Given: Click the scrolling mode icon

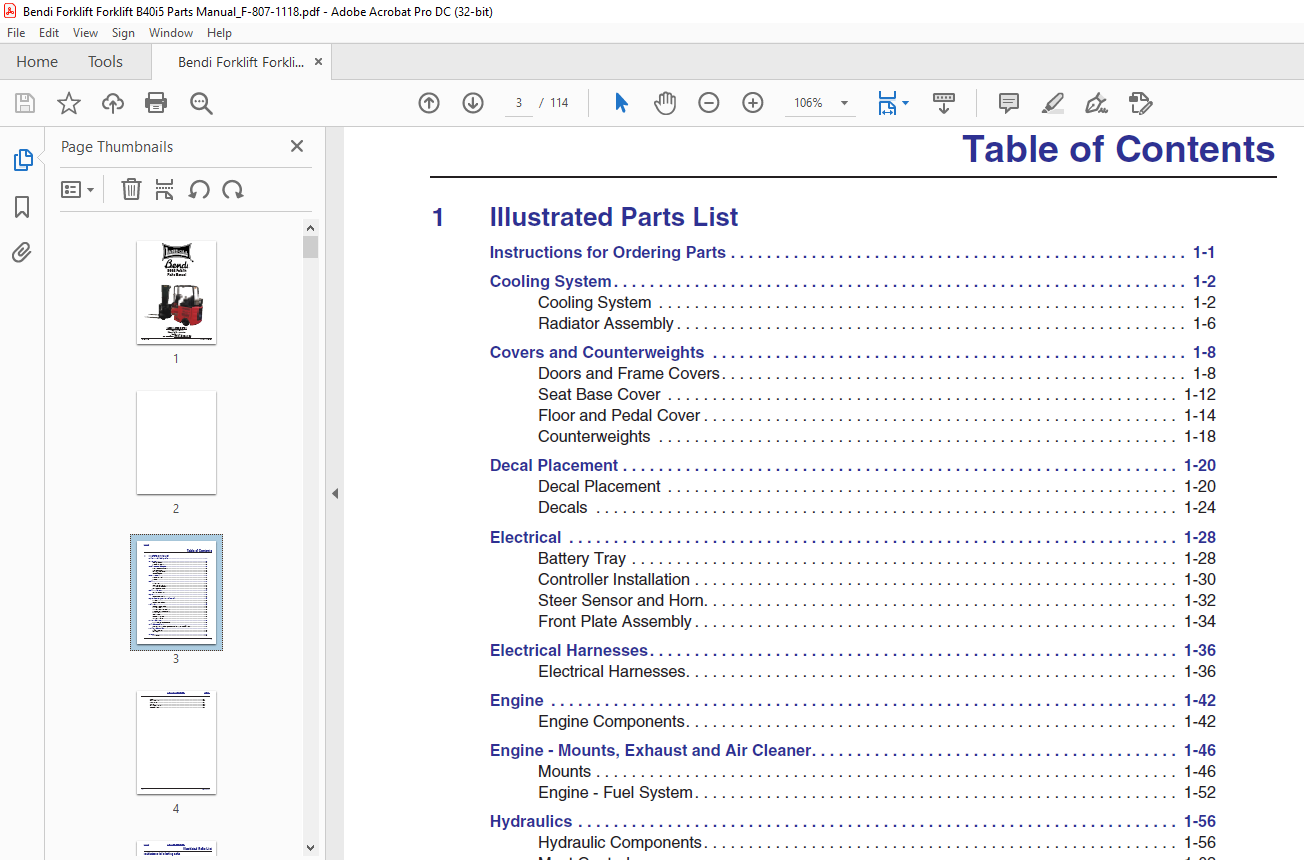Looking at the screenshot, I should click(944, 103).
